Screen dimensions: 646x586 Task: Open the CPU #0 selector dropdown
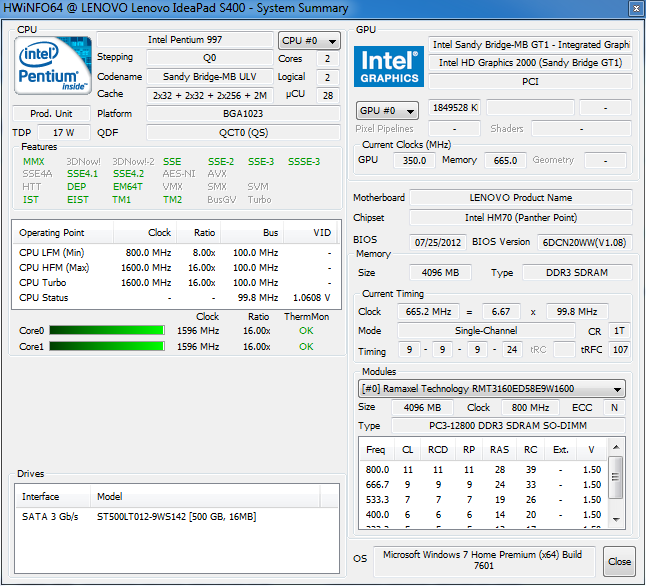coord(309,41)
